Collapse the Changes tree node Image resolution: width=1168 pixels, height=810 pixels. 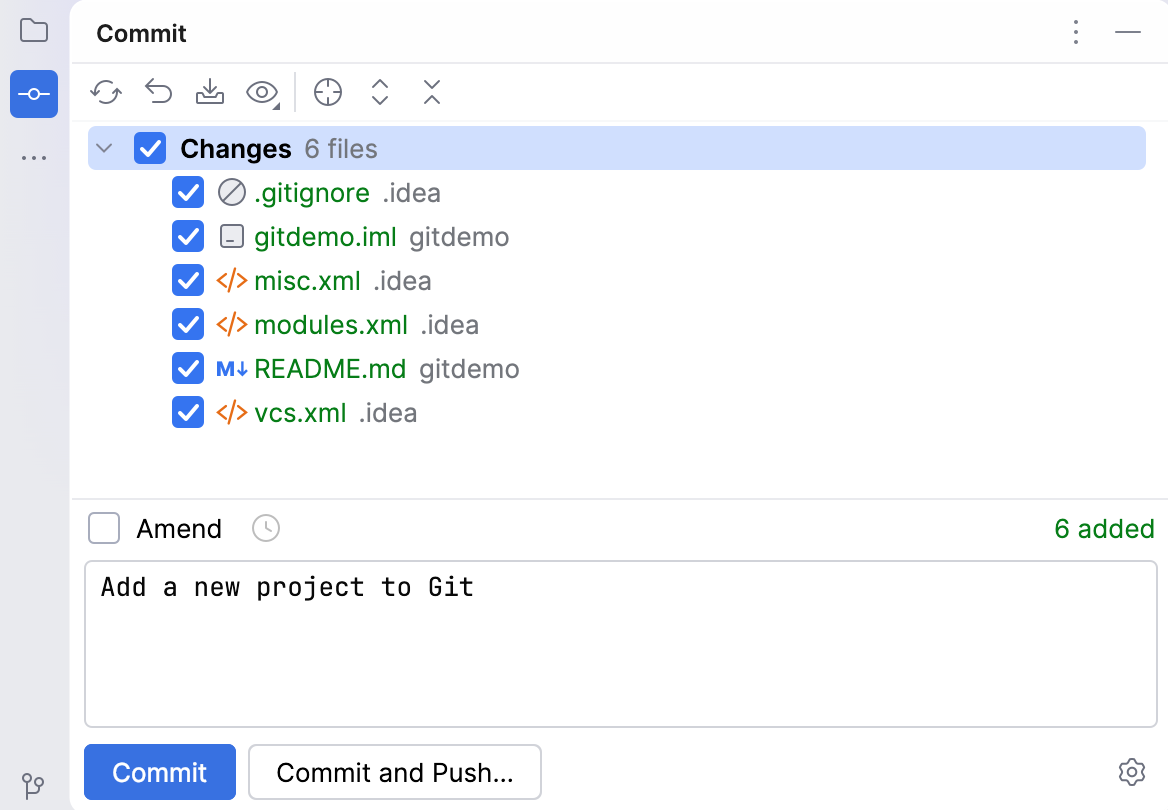104,147
